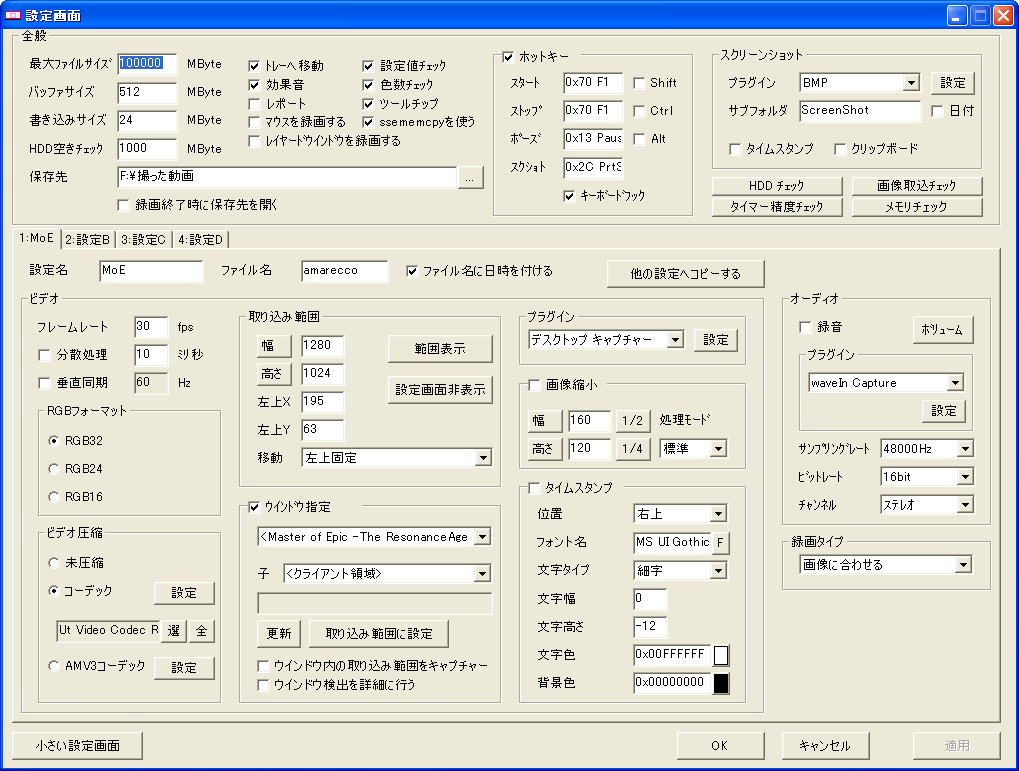
Task: Click 設定画面非表示 button
Action: [440, 389]
